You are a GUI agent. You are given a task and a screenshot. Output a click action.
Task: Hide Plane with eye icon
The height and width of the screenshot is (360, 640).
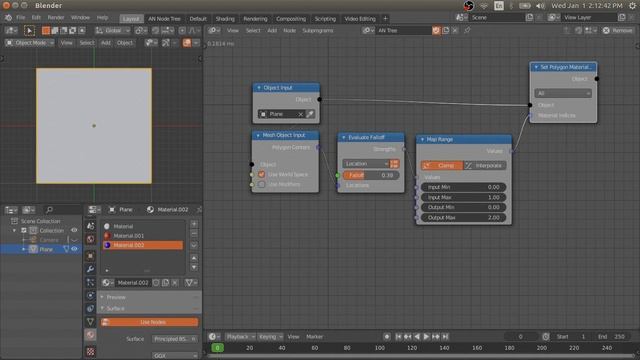tap(74, 249)
